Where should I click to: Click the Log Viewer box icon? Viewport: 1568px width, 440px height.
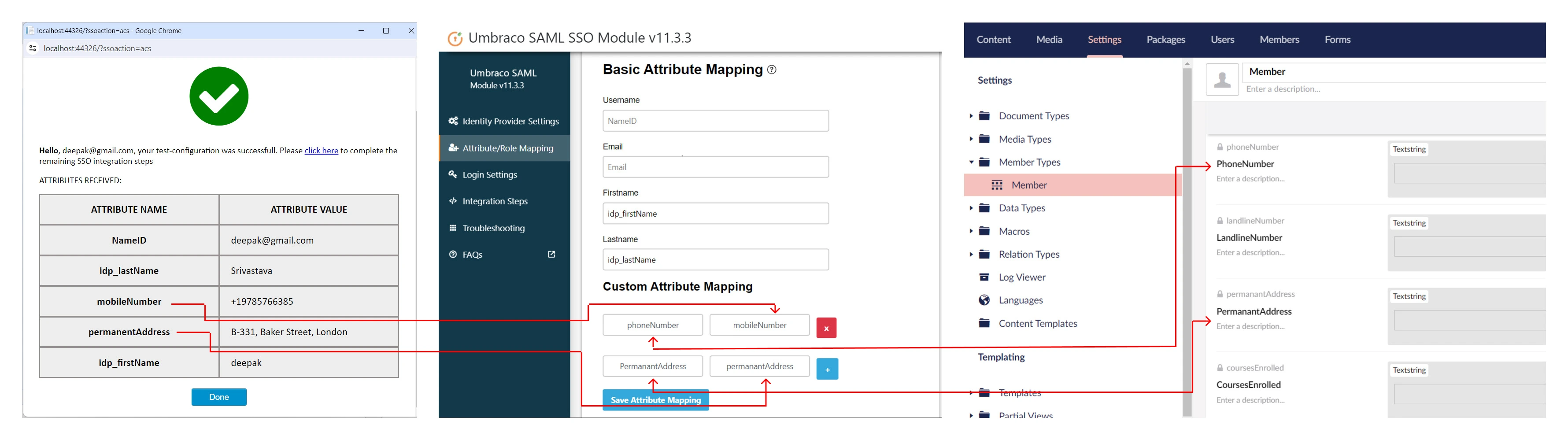coord(984,277)
